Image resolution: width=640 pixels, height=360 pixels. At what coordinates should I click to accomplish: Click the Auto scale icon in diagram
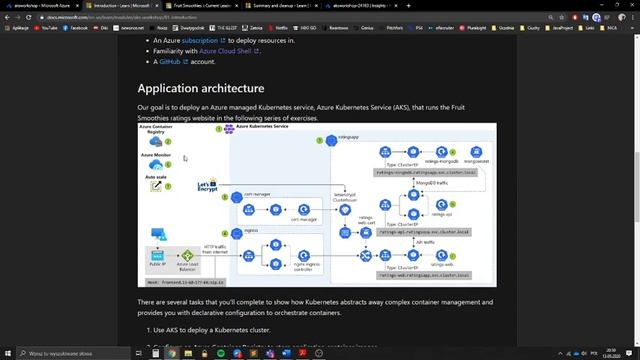pyautogui.click(x=156, y=186)
